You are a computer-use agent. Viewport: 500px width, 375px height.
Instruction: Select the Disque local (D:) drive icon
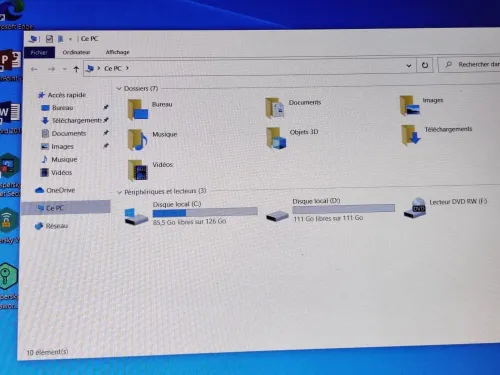[x=277, y=216]
